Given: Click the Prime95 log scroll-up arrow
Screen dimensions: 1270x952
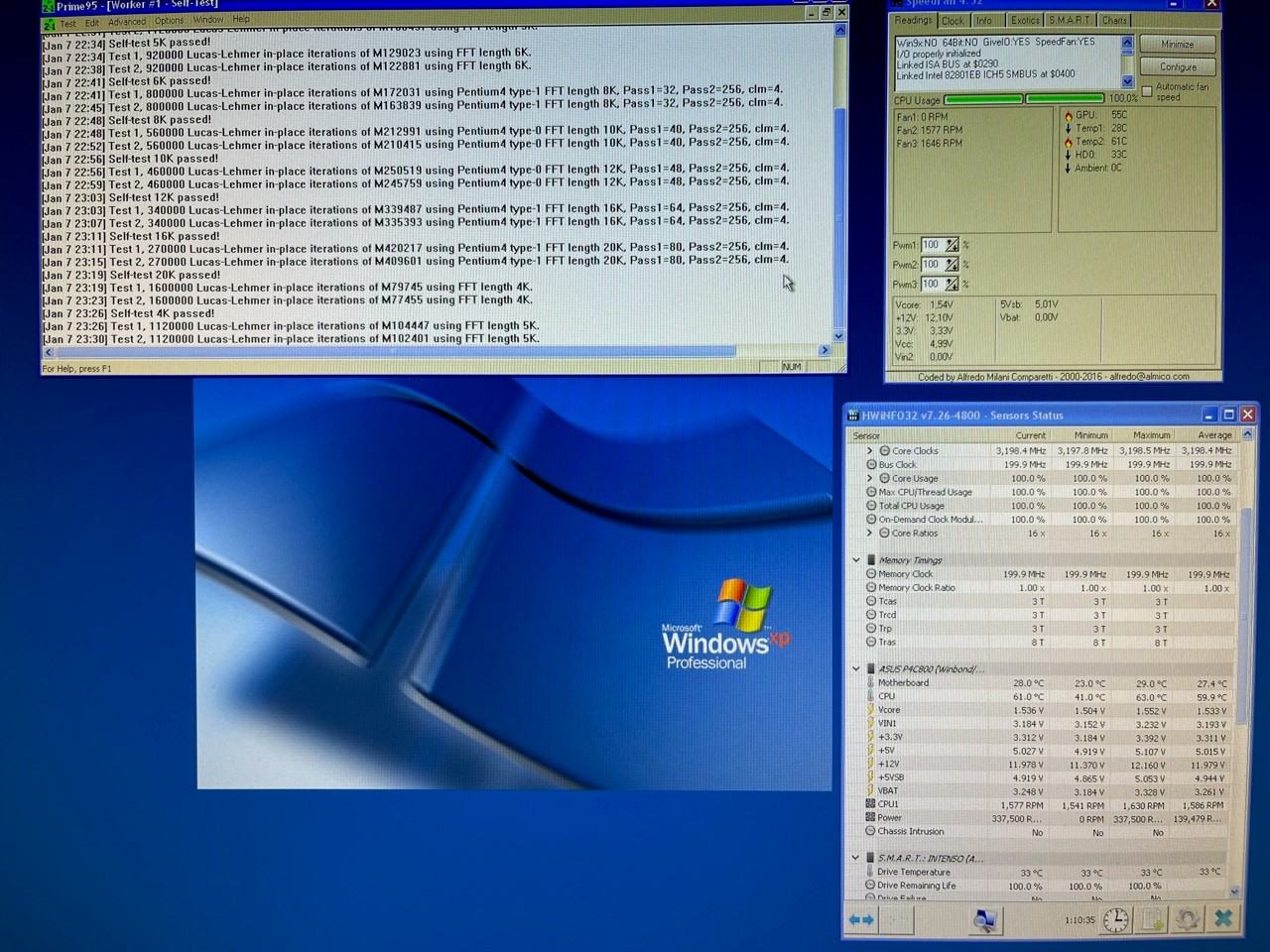Looking at the screenshot, I should 840,31.
